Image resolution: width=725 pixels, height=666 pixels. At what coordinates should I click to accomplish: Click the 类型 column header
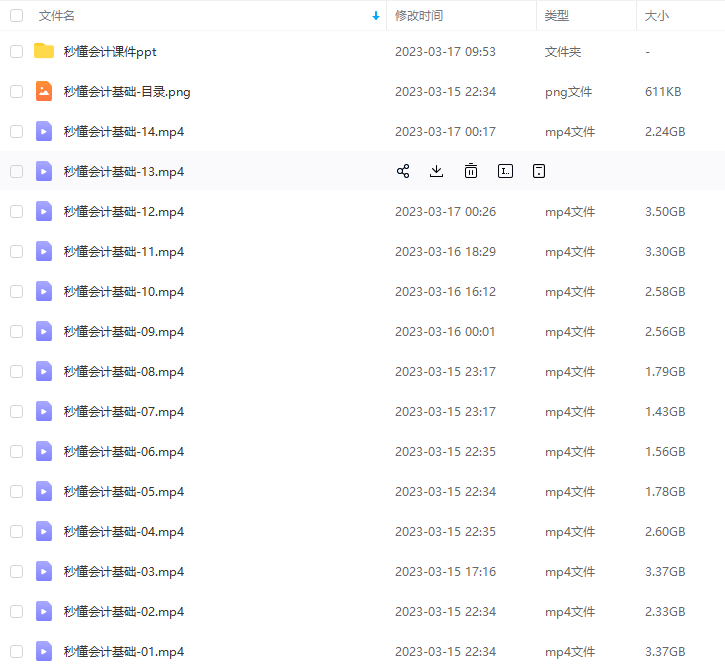tap(557, 16)
